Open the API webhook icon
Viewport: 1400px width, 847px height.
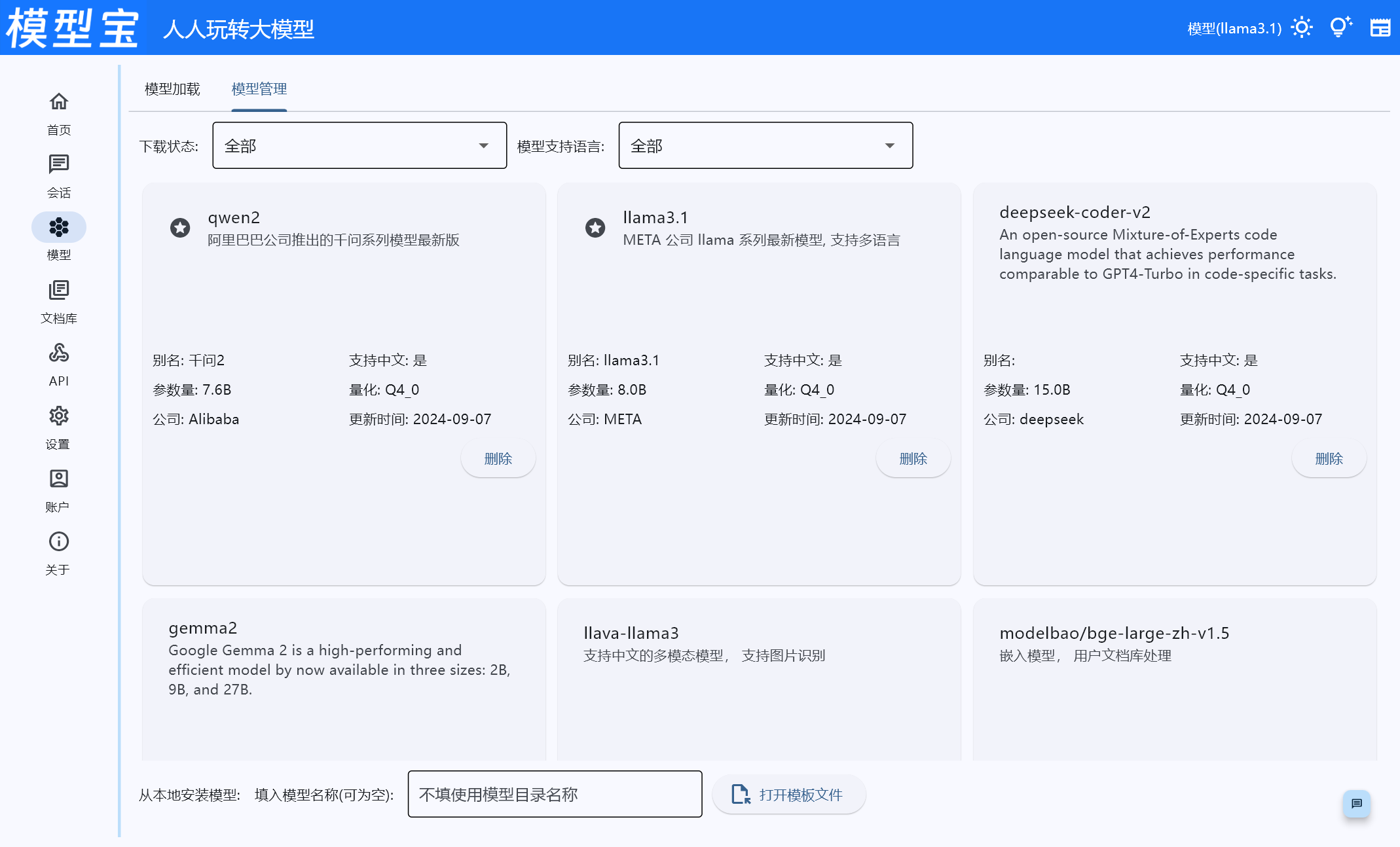[x=58, y=353]
